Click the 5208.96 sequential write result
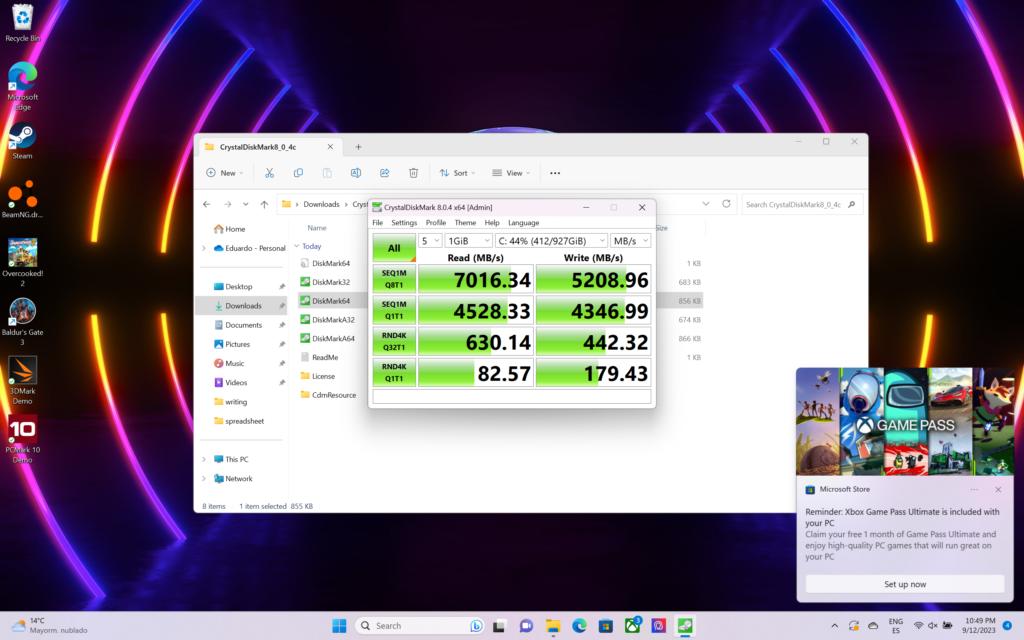Screen dimensions: 1024x640 (x=593, y=280)
